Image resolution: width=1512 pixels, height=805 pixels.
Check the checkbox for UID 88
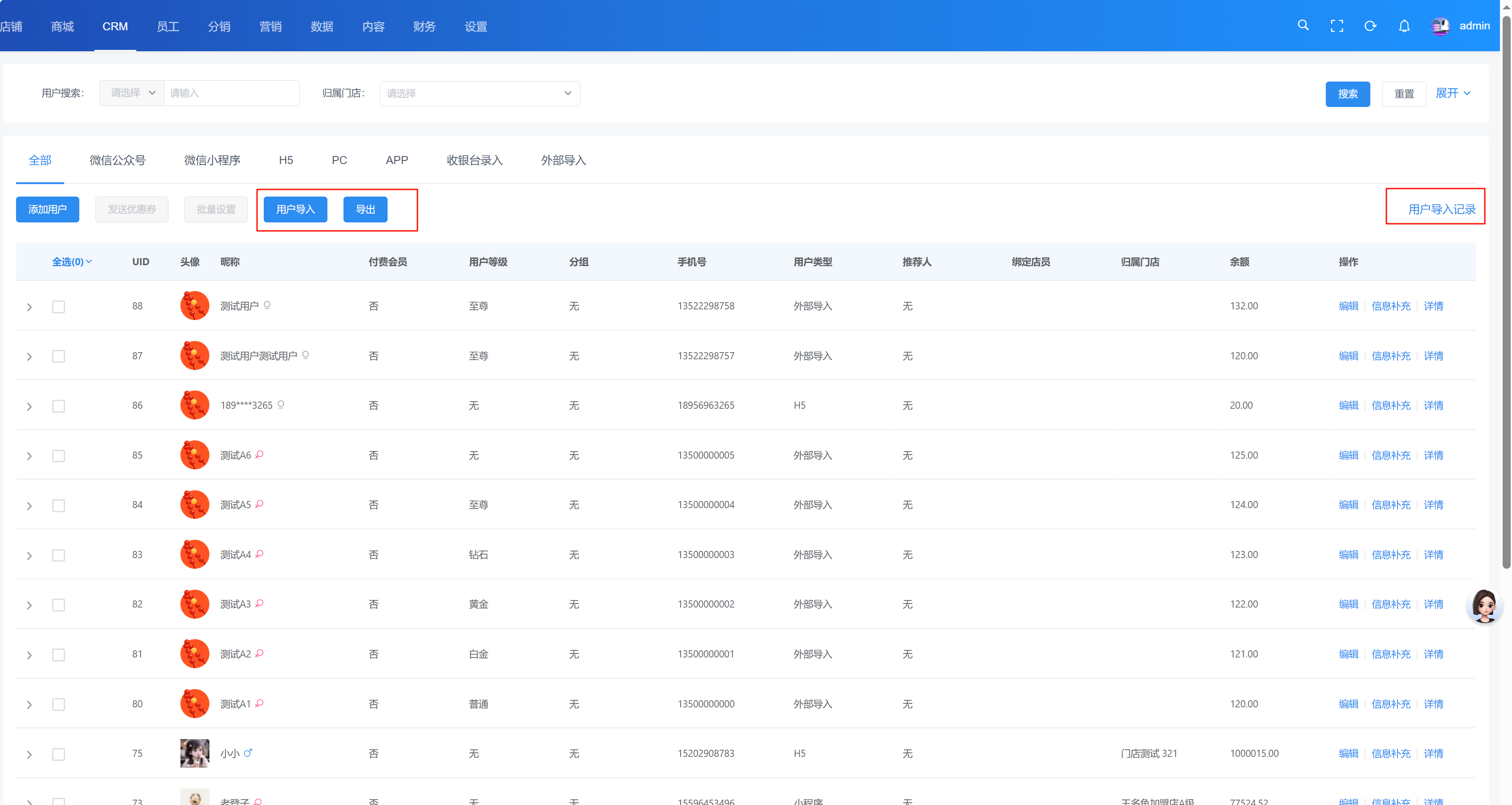pos(58,307)
